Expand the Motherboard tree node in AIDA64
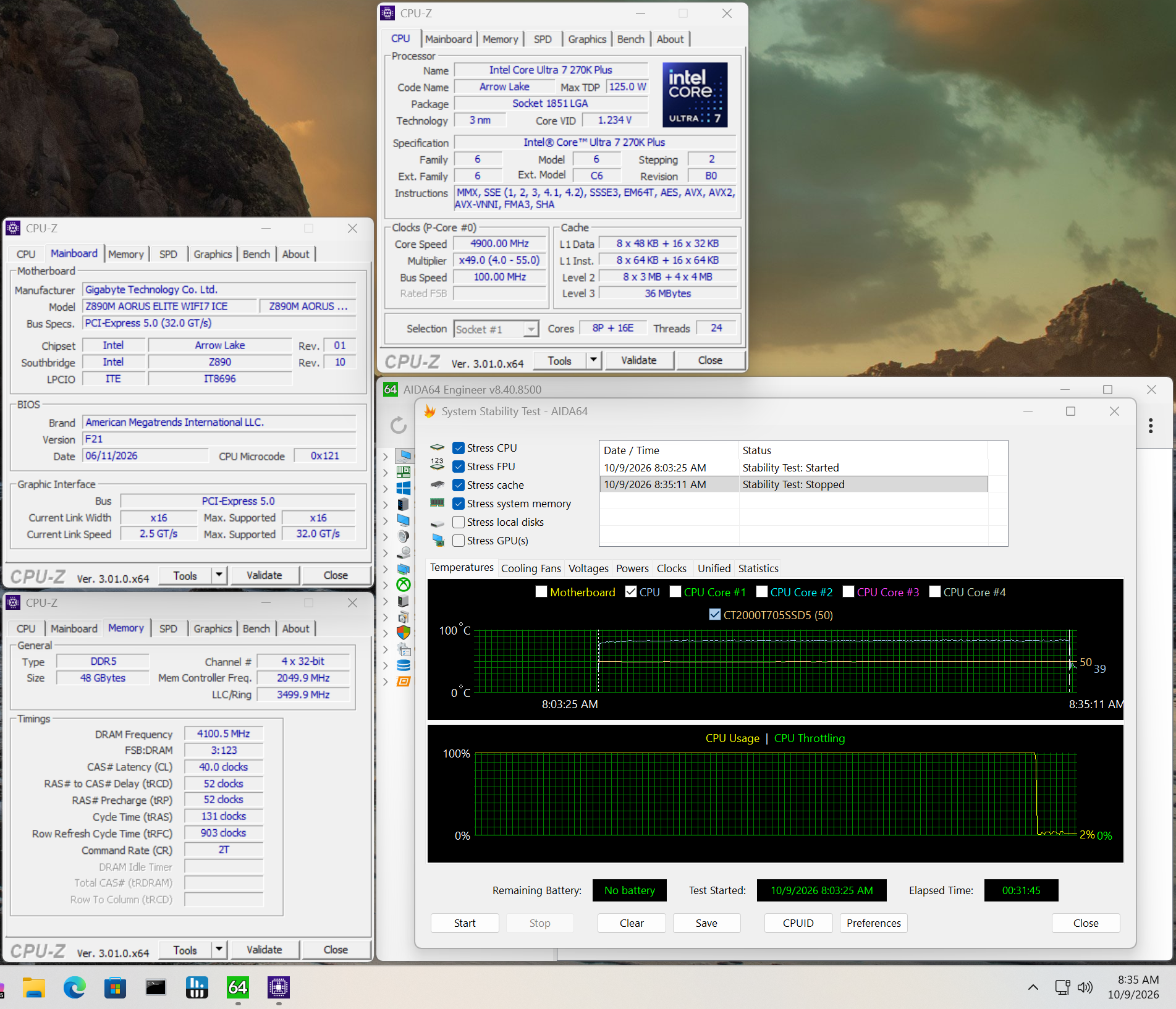The width and height of the screenshot is (1176, 1009). 386,473
